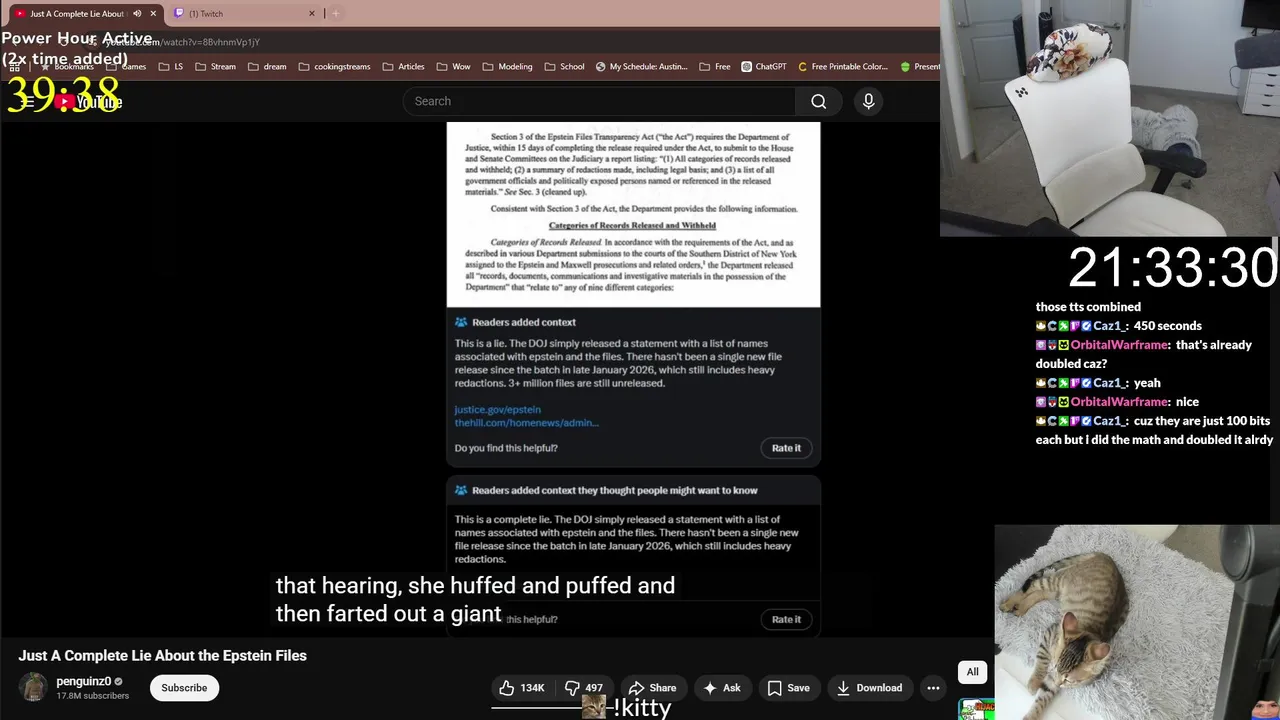Open a new browser tab
The image size is (1280, 720).
pos(335,13)
